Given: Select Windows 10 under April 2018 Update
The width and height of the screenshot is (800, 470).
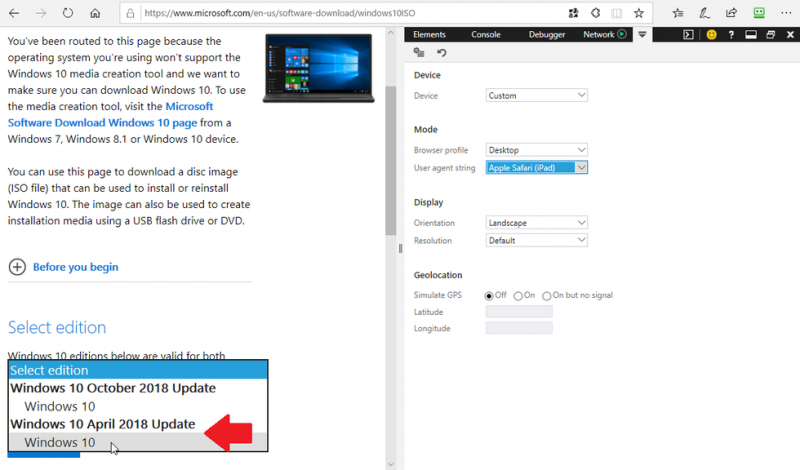Looking at the screenshot, I should click(x=138, y=442).
